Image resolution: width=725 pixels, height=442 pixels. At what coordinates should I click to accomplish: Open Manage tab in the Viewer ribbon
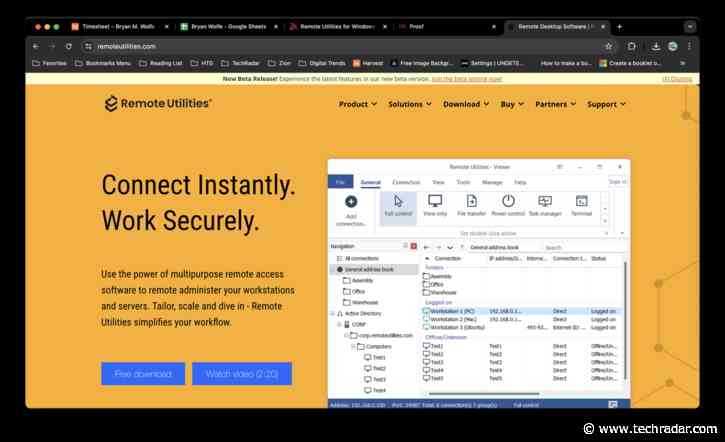(492, 182)
